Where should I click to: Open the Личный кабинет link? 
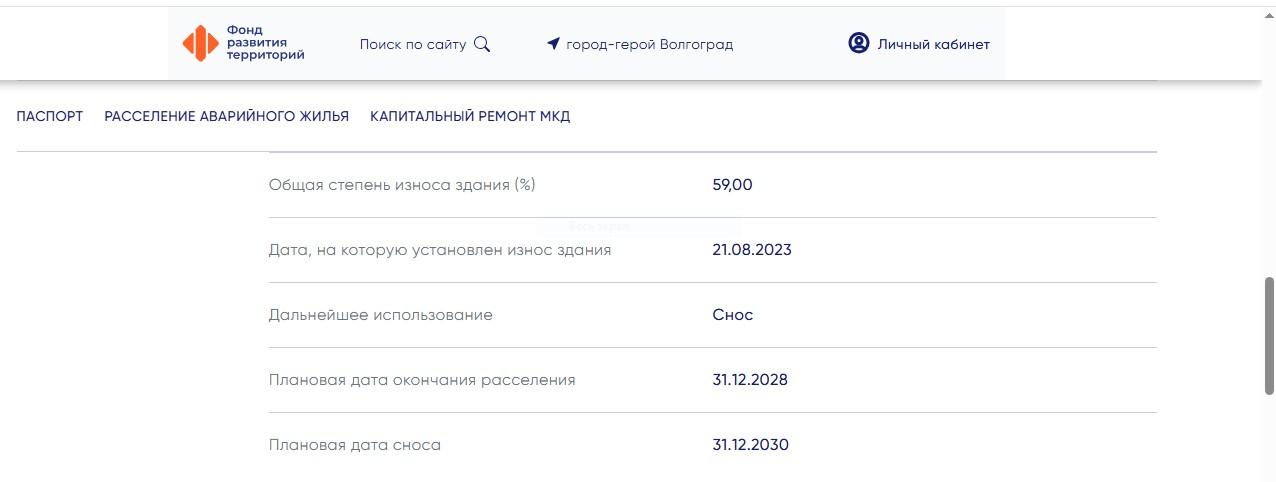[933, 44]
